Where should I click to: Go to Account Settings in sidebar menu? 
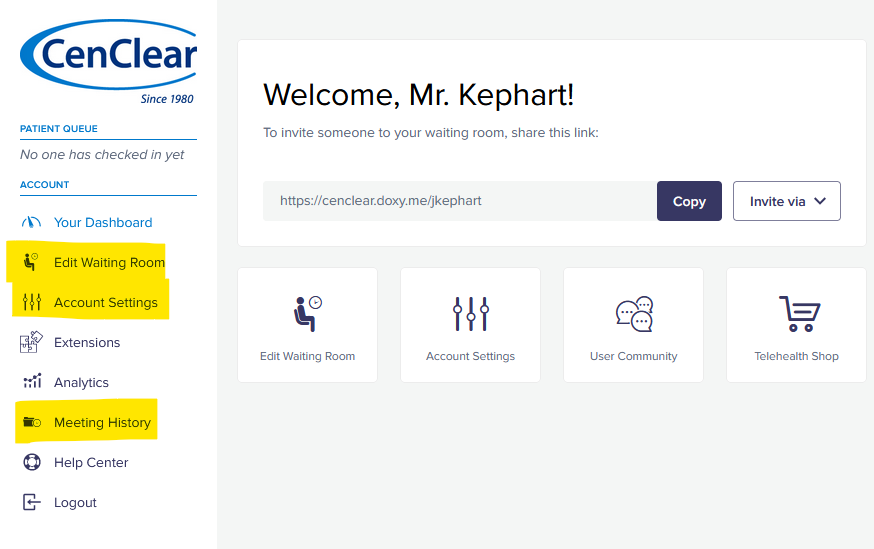point(106,302)
